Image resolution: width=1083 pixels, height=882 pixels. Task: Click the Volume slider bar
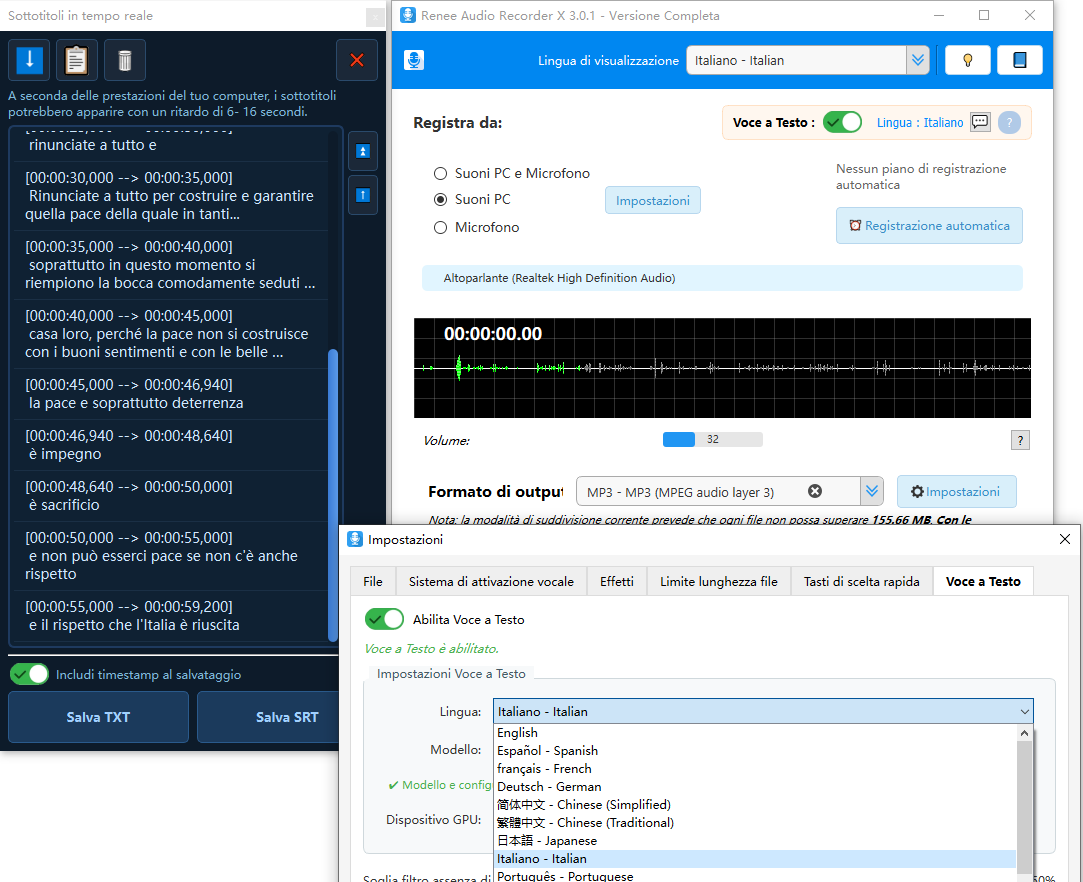[713, 439]
